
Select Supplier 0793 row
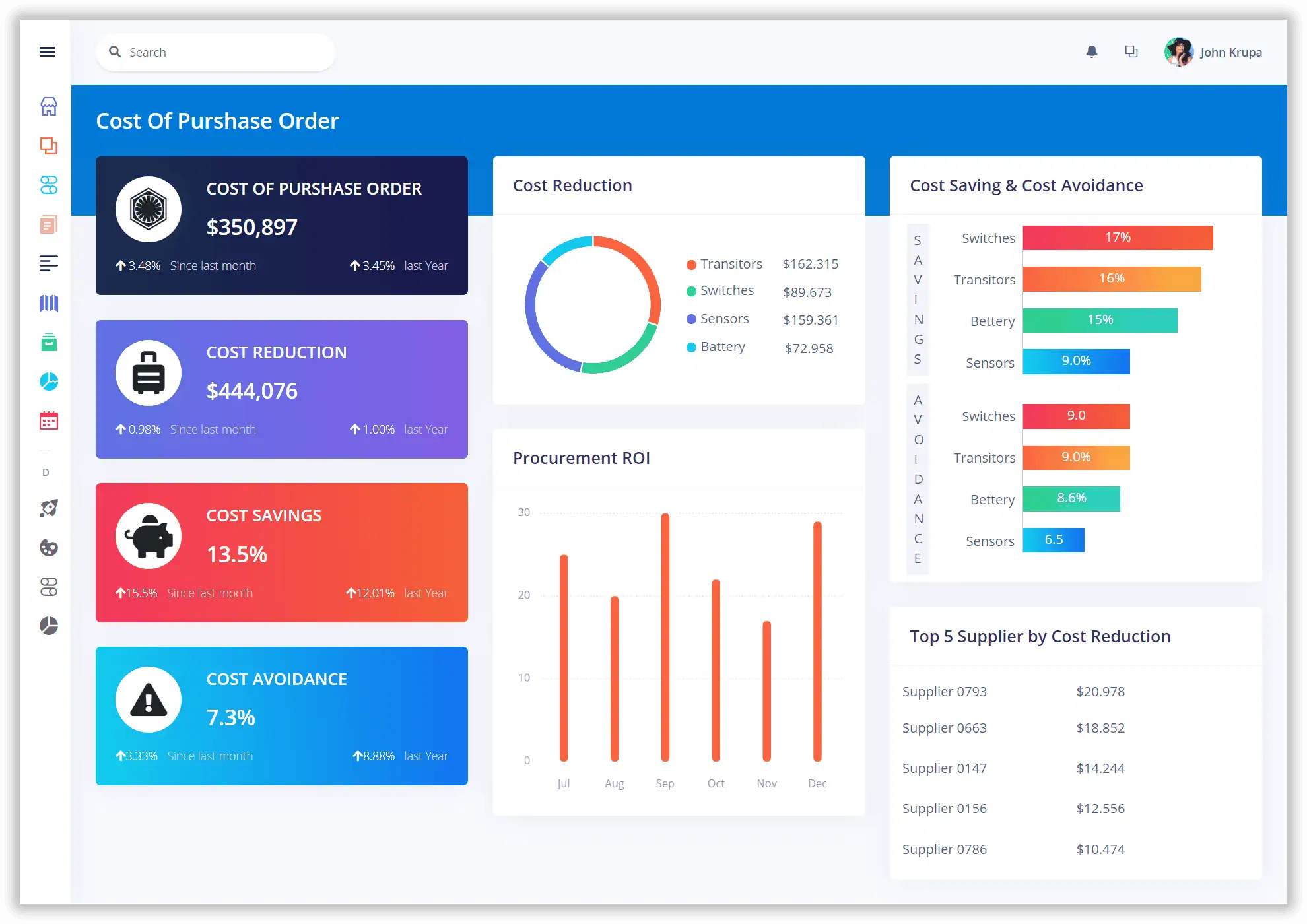[x=1076, y=692]
